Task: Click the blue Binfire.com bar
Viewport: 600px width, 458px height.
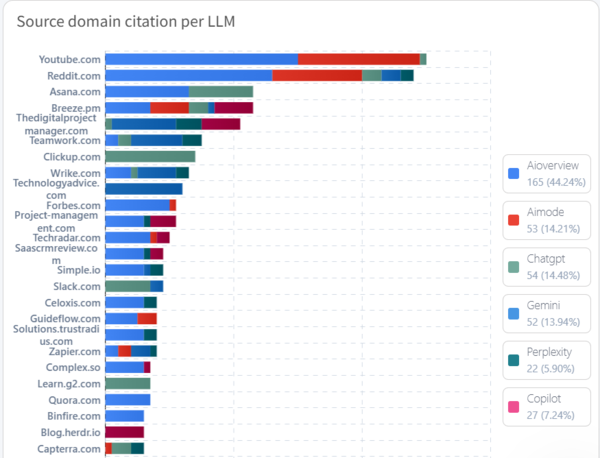Action: (x=124, y=416)
